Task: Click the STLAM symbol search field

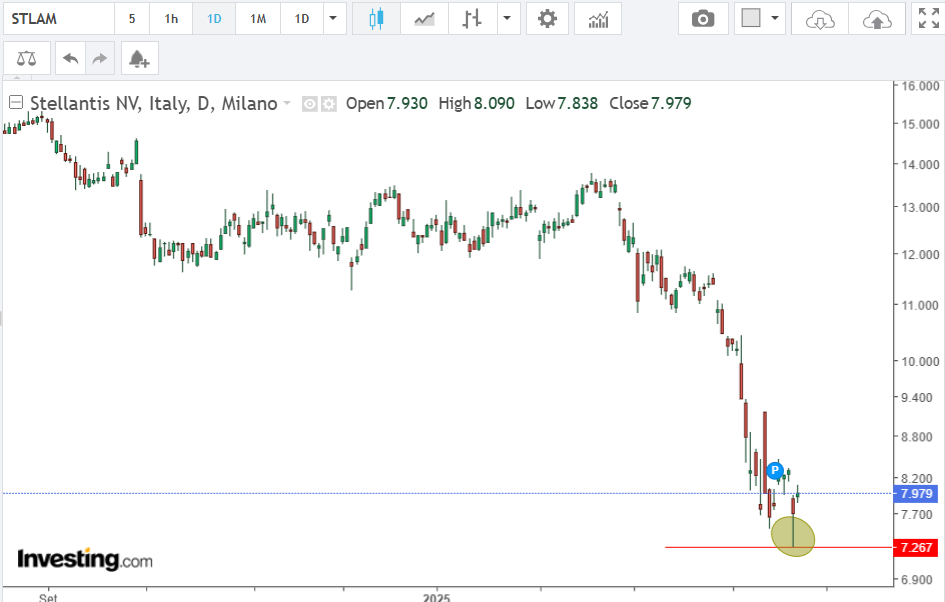Action: pos(58,19)
